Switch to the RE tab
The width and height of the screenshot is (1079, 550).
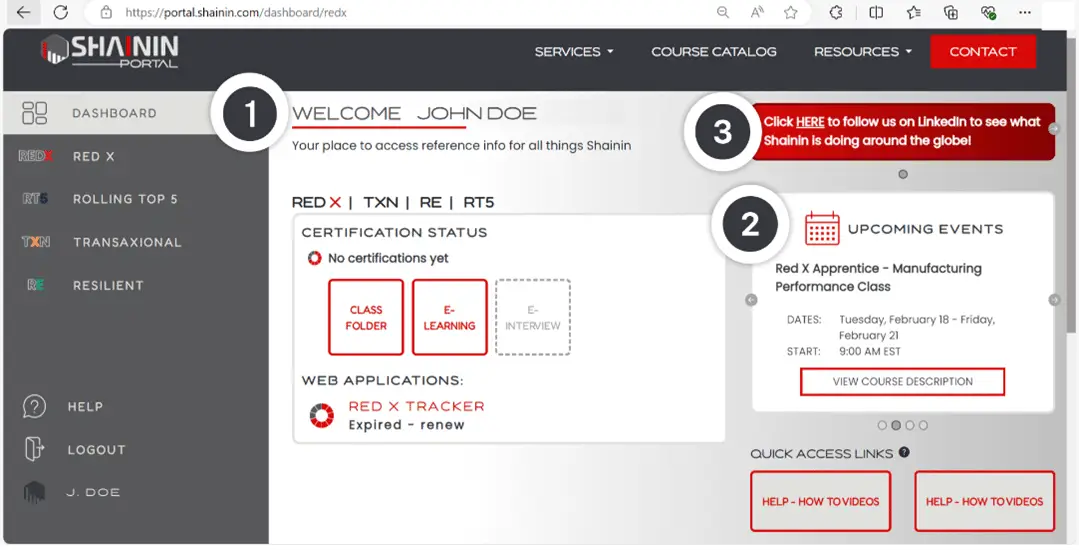click(431, 202)
